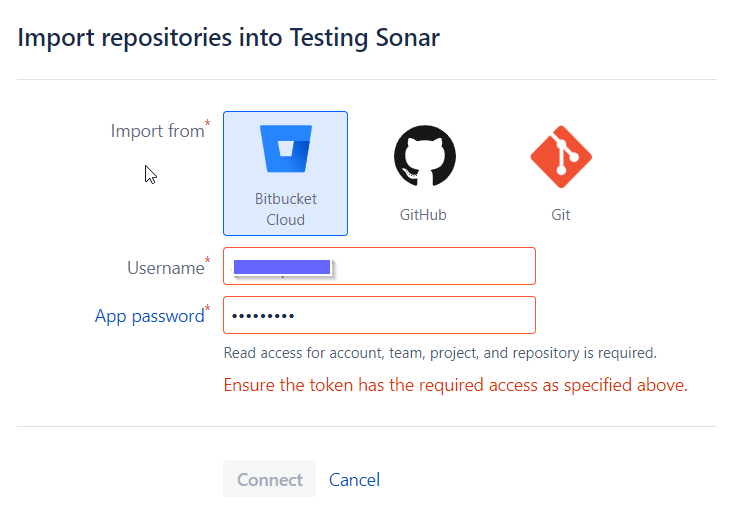Click the red asterisk beside App password
Screen dimensions: 740x523
coord(207,308)
